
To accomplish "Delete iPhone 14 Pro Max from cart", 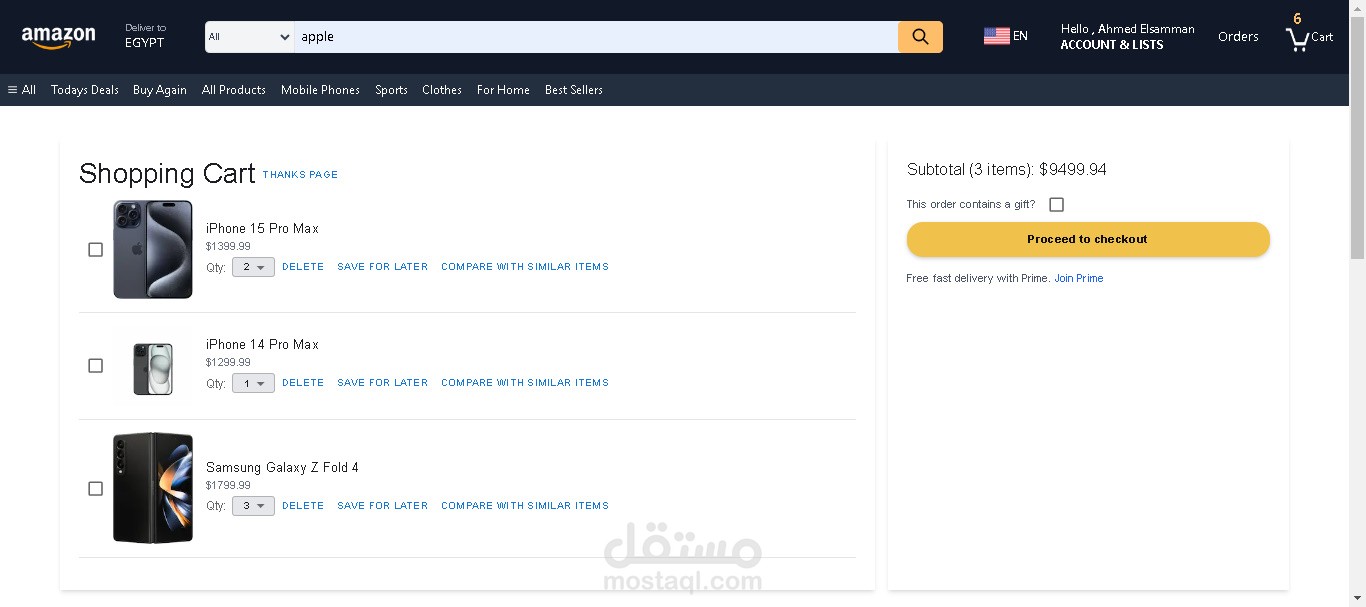I will pos(303,383).
